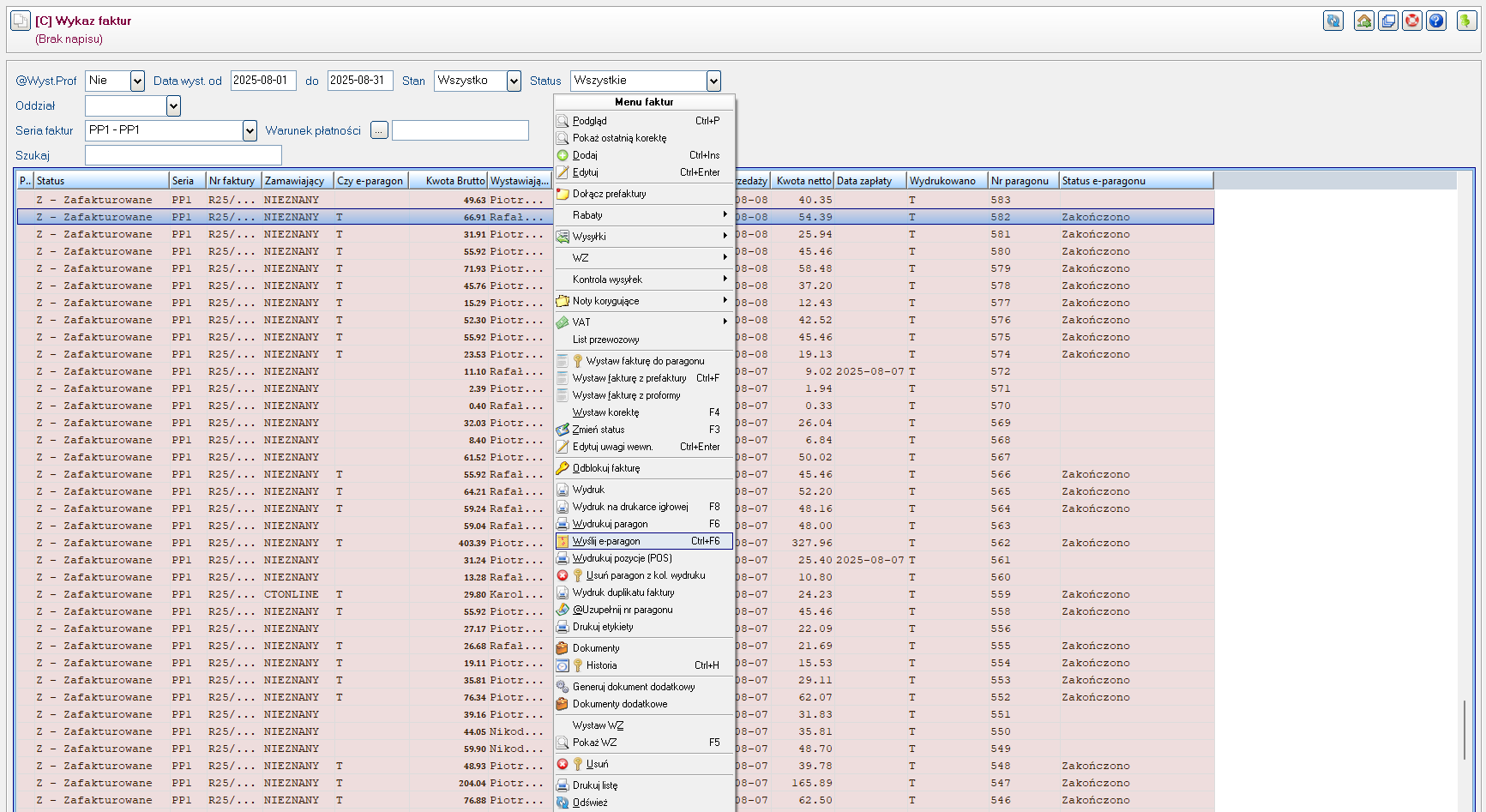The image size is (1486, 812).
Task: Choose Wystaw WZ menu entry
Action: click(644, 725)
